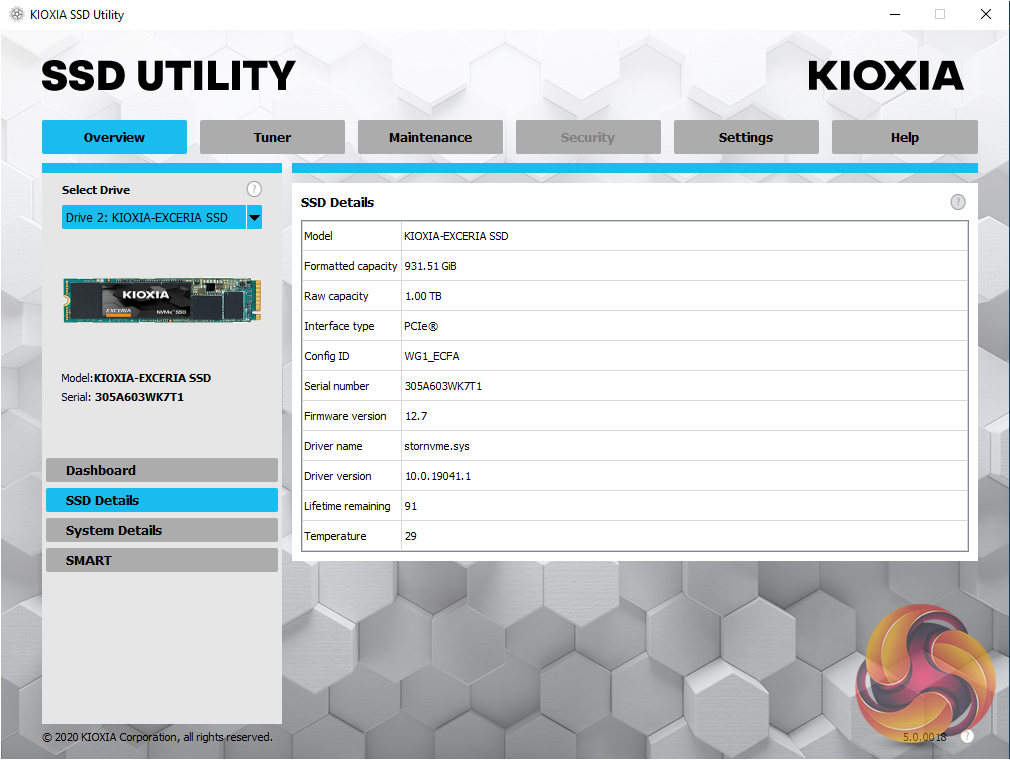
Task: Expand the drive selection dropdown arrow
Action: pyautogui.click(x=254, y=217)
